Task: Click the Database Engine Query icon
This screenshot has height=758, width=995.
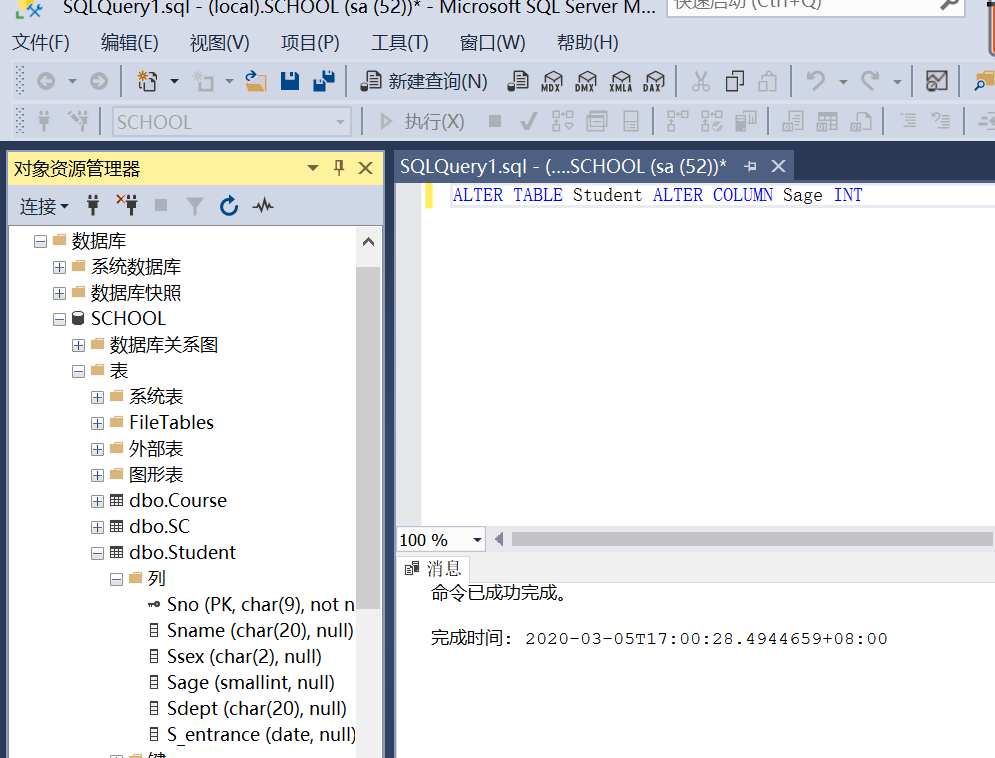Action: pyautogui.click(x=518, y=81)
